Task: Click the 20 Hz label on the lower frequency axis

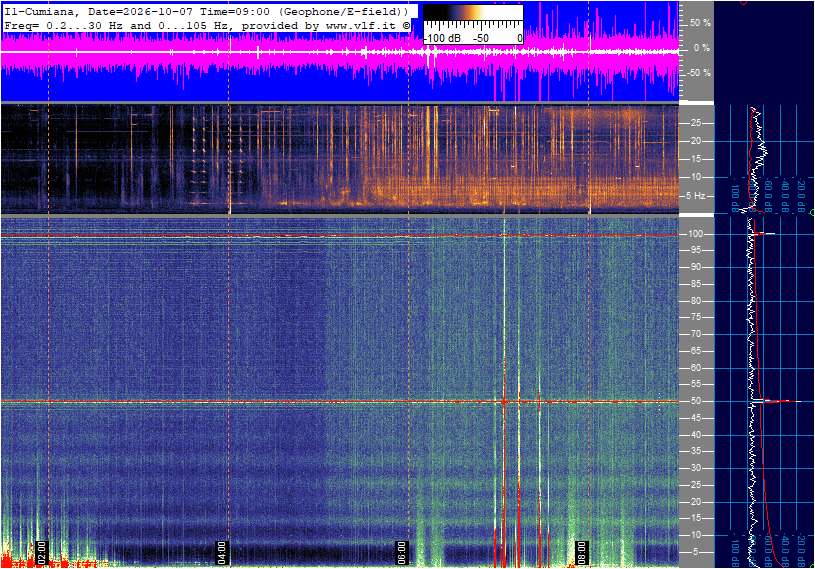Action: (695, 502)
